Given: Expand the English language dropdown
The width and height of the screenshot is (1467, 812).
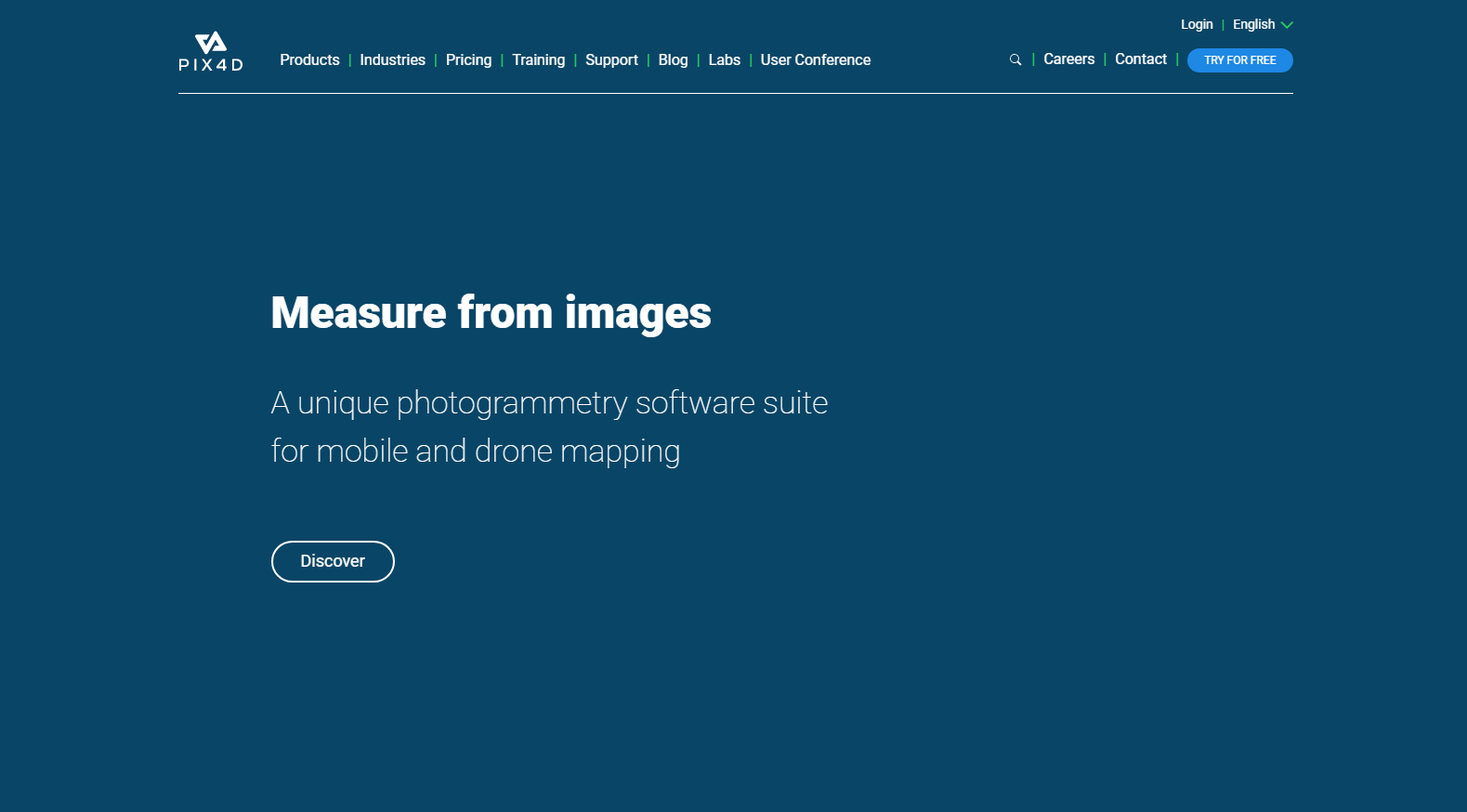Looking at the screenshot, I should [1263, 24].
